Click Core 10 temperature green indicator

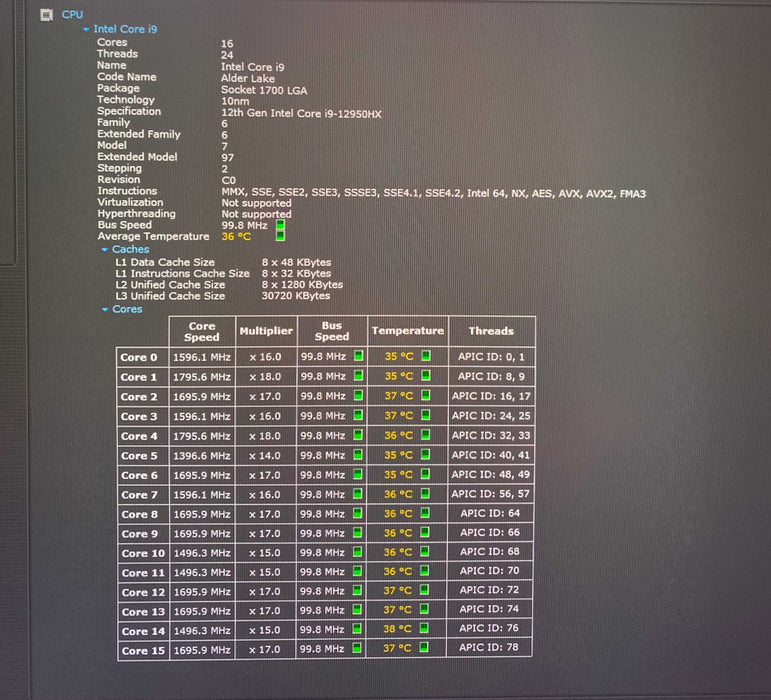[424, 552]
